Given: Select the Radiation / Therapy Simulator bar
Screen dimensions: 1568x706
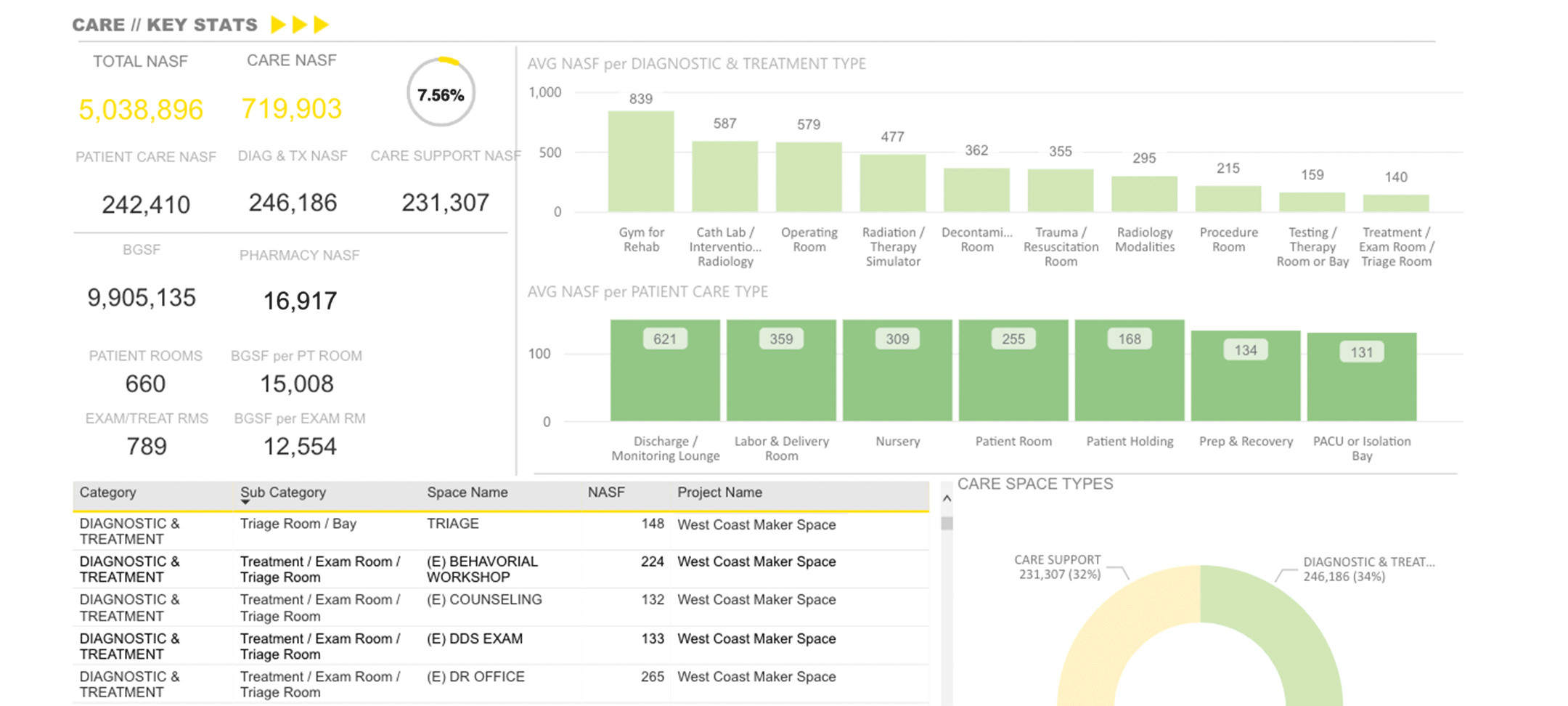Looking at the screenshot, I should 893,183.
